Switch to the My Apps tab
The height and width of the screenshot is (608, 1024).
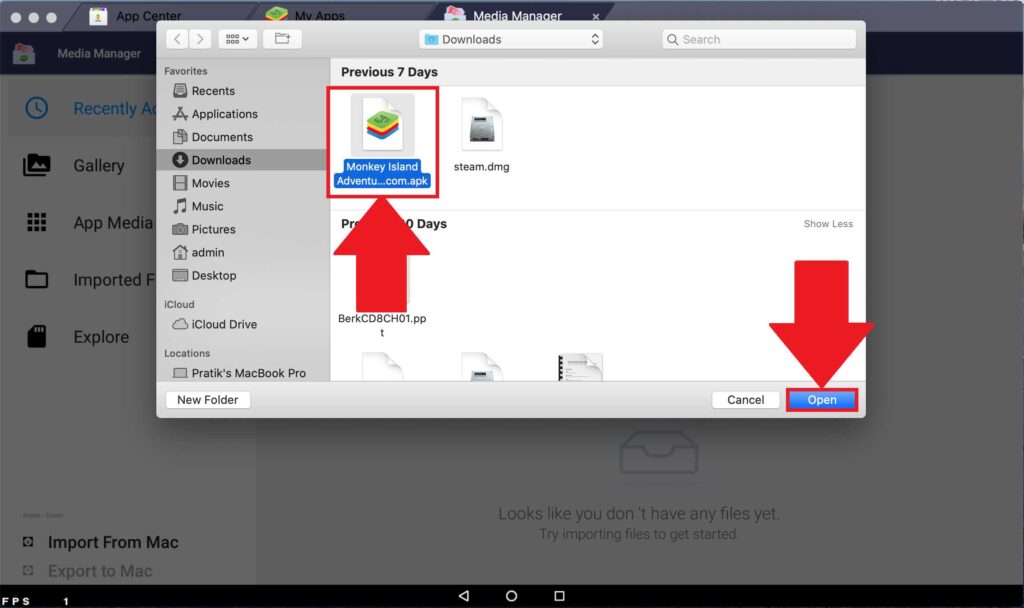pos(319,16)
